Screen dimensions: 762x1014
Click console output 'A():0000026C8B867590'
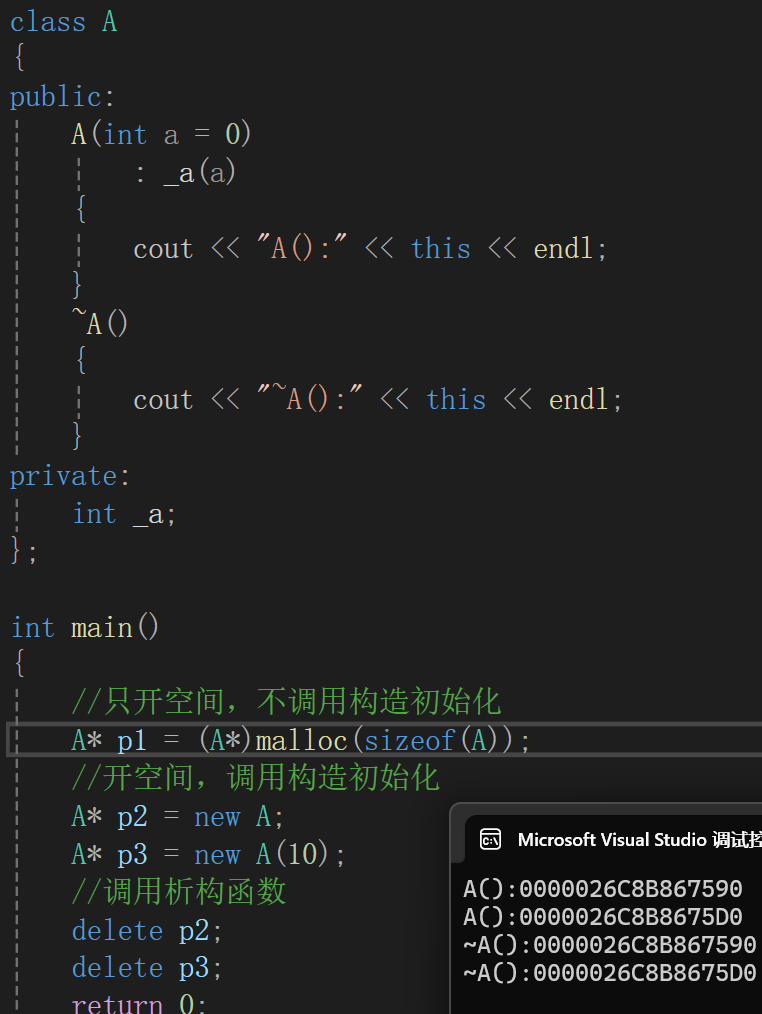[x=603, y=889]
